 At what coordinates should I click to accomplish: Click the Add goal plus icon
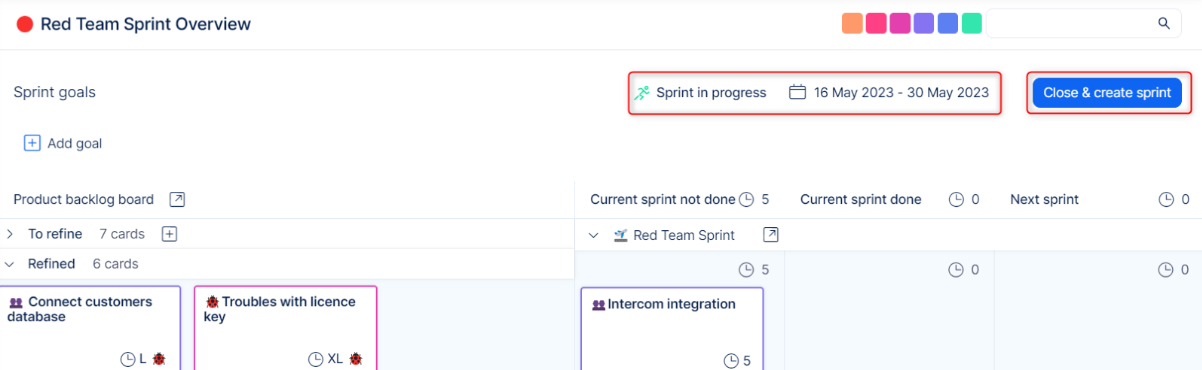pos(32,143)
